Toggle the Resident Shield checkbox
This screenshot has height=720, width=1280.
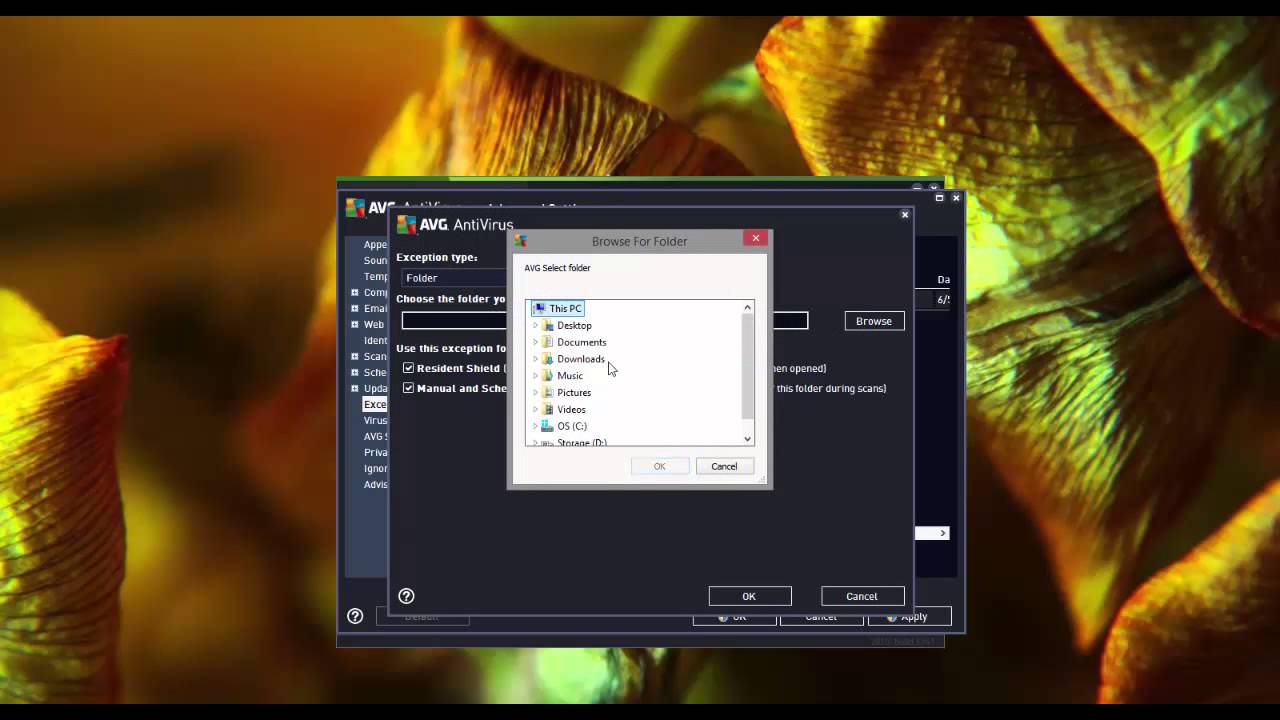pos(408,368)
